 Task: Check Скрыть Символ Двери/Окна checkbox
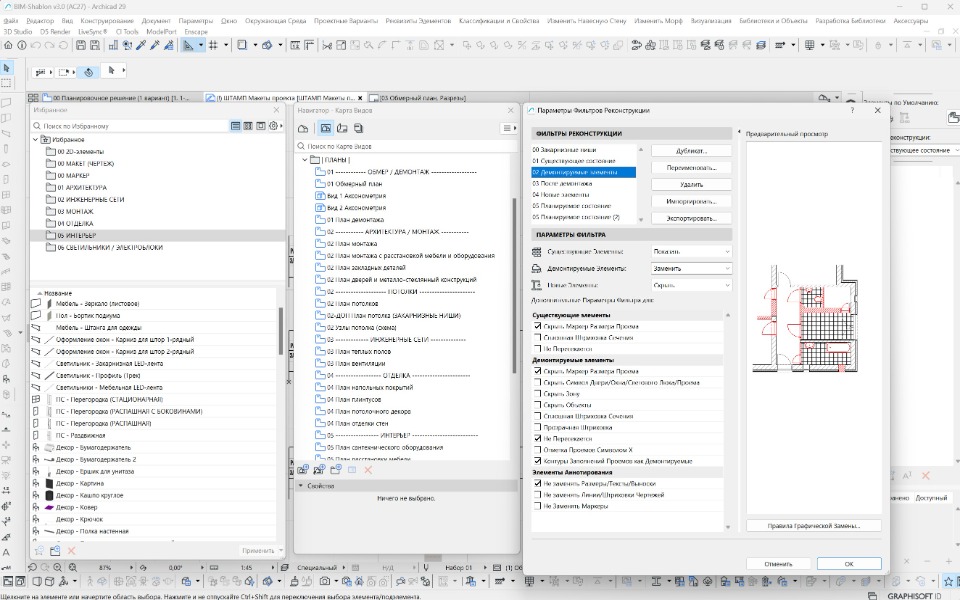(x=538, y=383)
